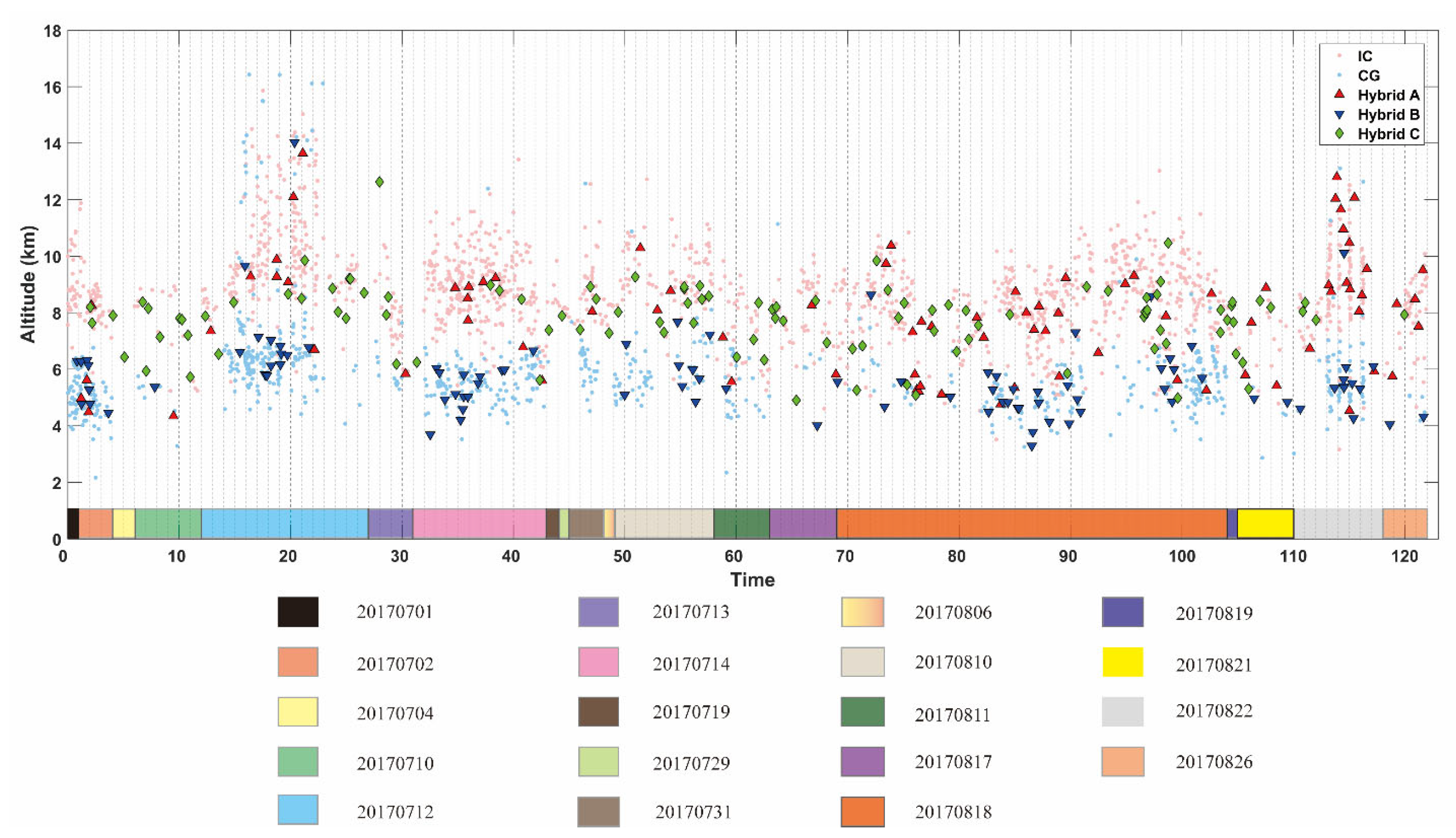Screen dimensions: 1456x838
Task: Click the green 20170710 legend swatch
Action: tap(298, 762)
